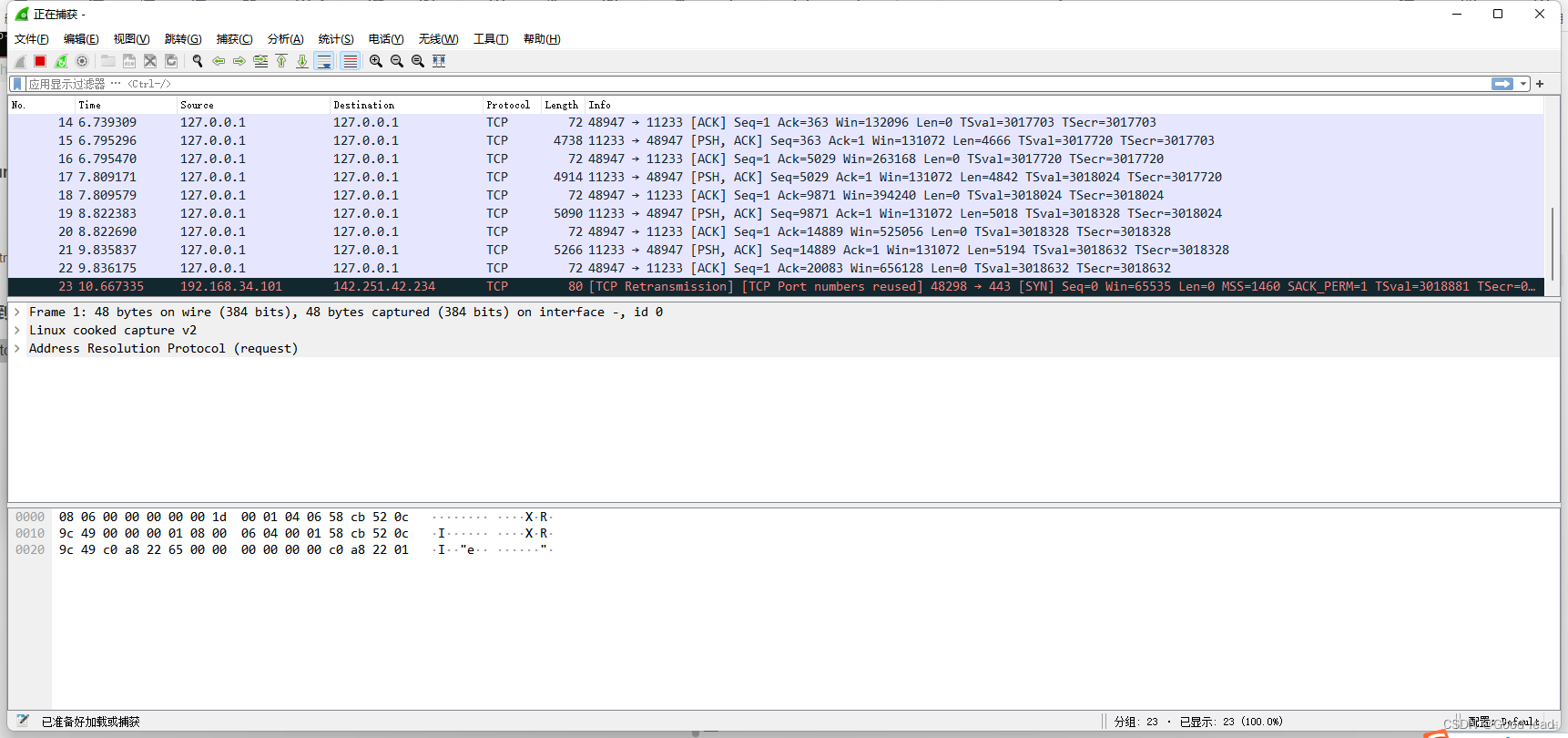
Task: Stop the running capture with red square
Action: point(40,61)
